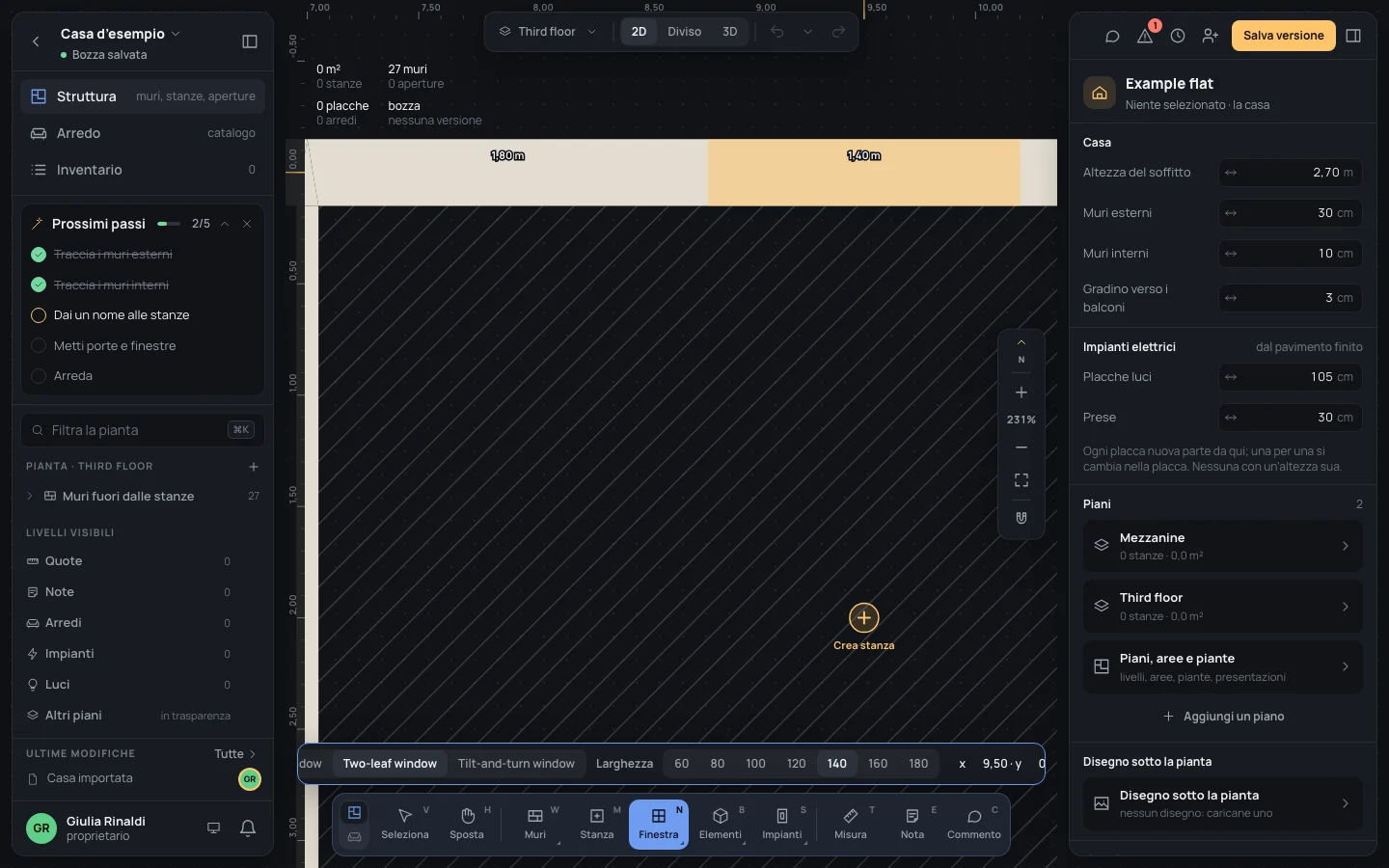1389x868 pixels.
Task: Click the magnet snap icon
Action: pyautogui.click(x=1021, y=518)
